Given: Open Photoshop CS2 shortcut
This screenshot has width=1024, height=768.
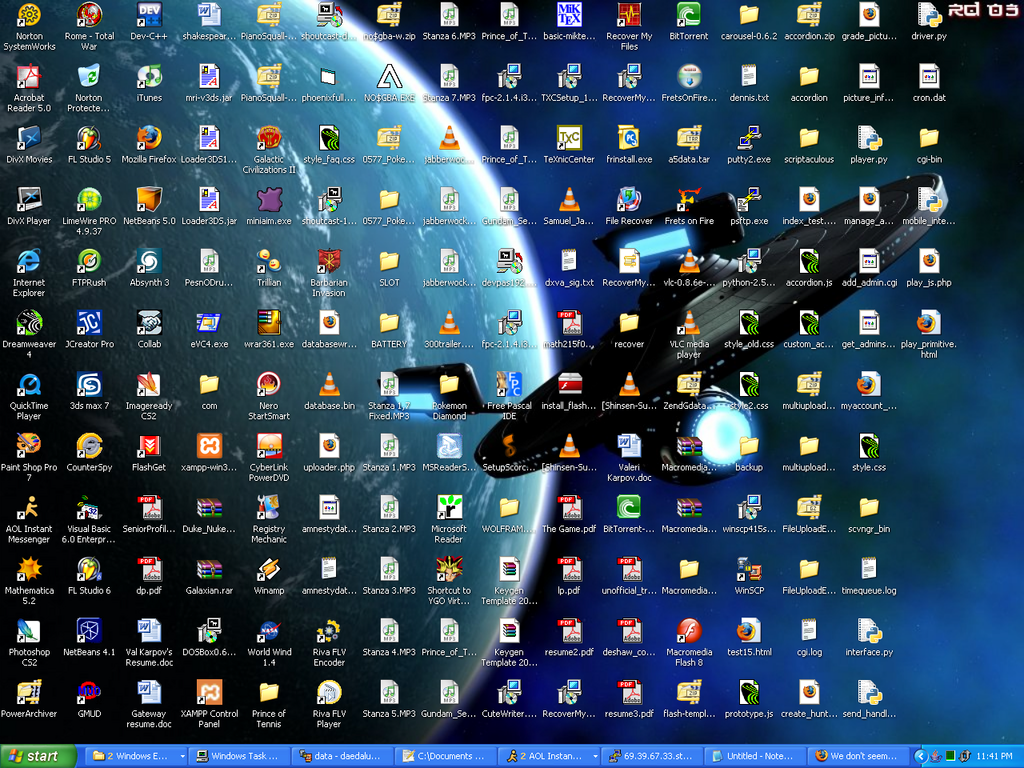Looking at the screenshot, I should click(29, 643).
